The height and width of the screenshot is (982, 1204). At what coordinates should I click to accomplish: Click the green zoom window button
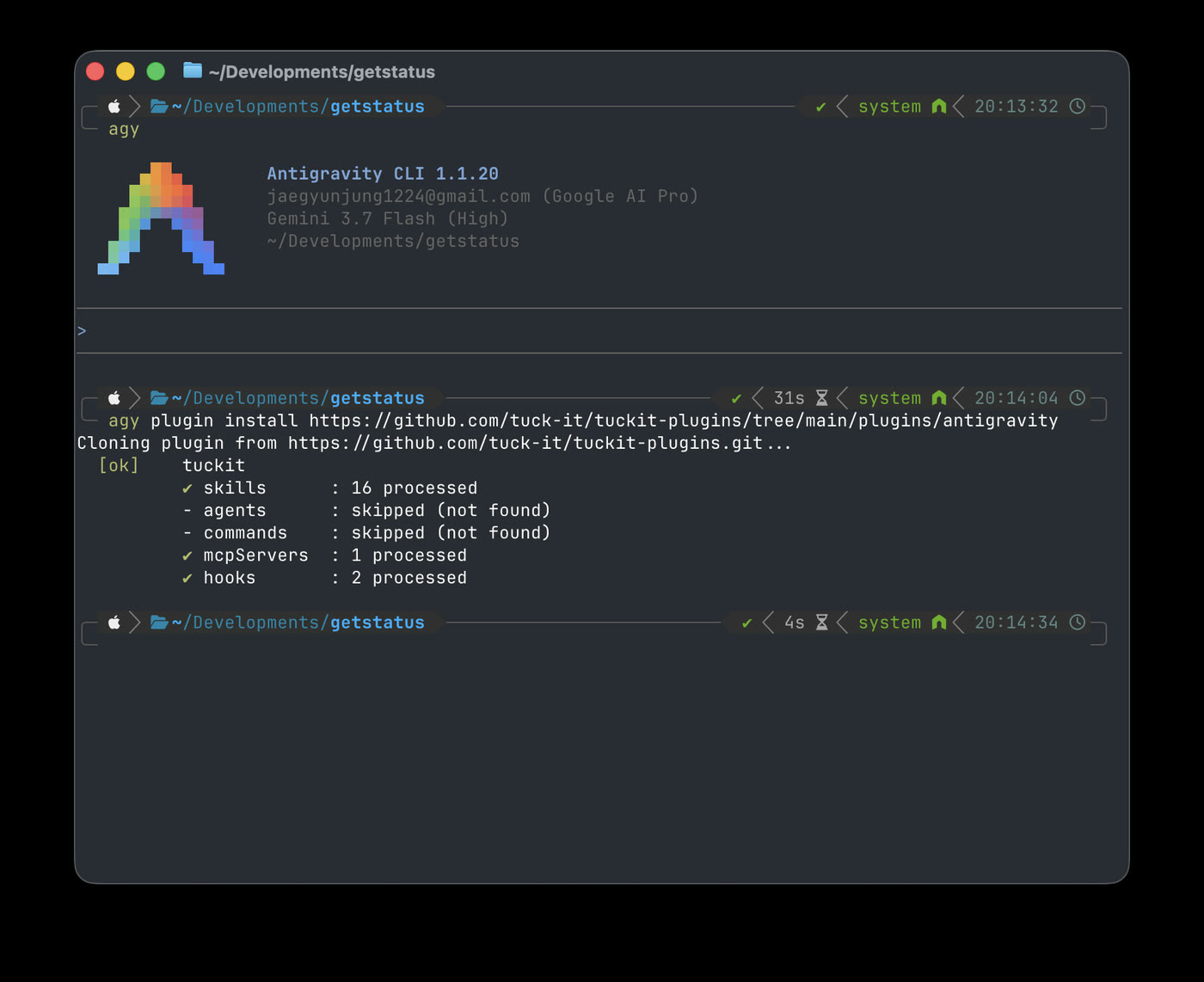coord(156,71)
